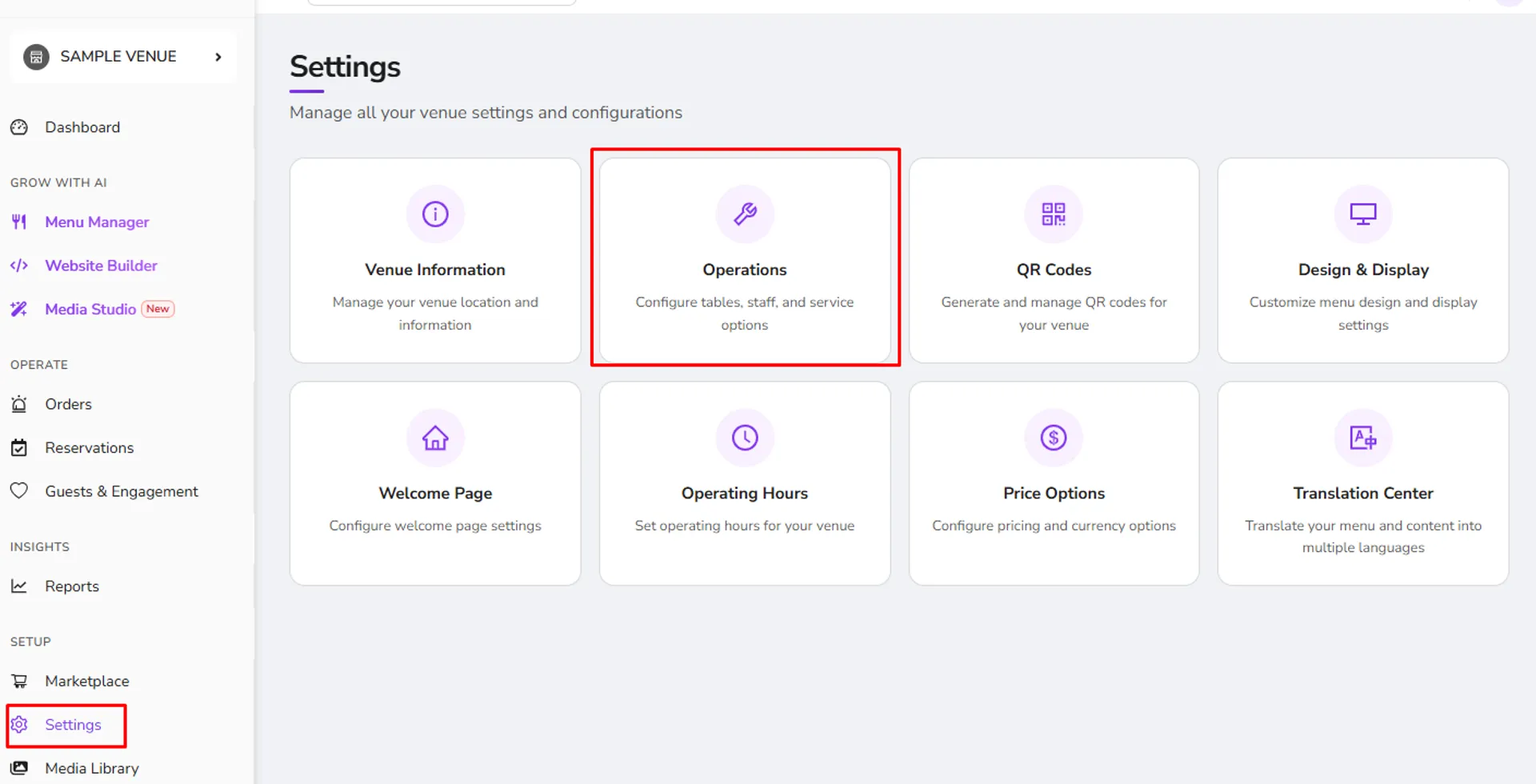1536x784 pixels.
Task: Navigate to Orders in the sidebar
Action: point(68,404)
